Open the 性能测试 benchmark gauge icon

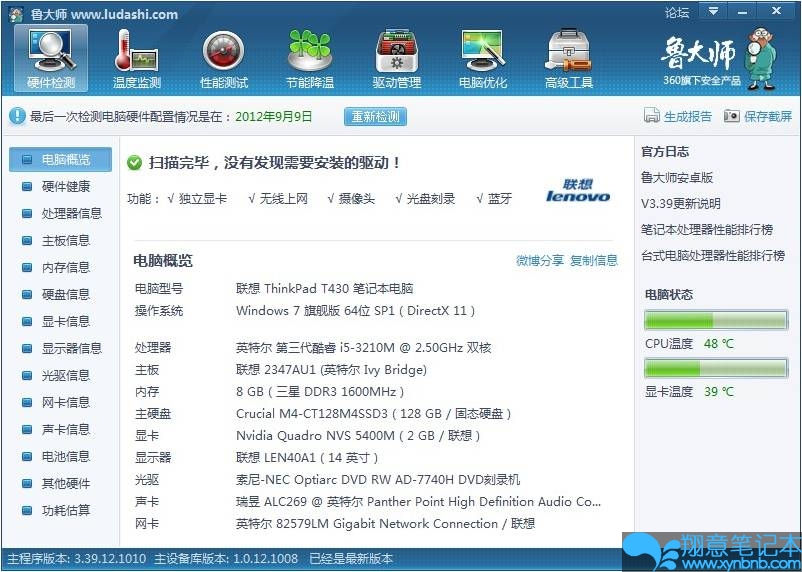tap(224, 58)
